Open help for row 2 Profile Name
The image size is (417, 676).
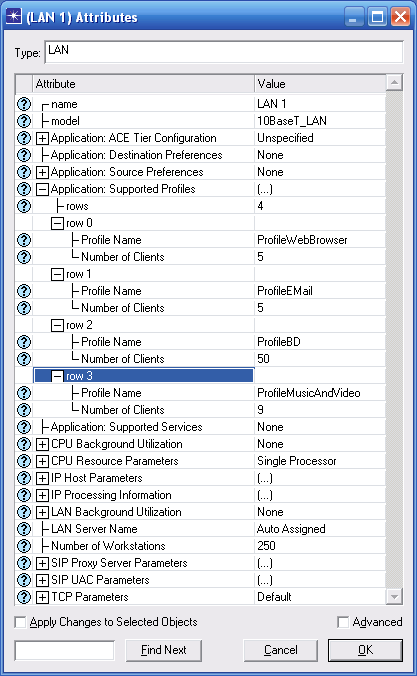(24, 342)
